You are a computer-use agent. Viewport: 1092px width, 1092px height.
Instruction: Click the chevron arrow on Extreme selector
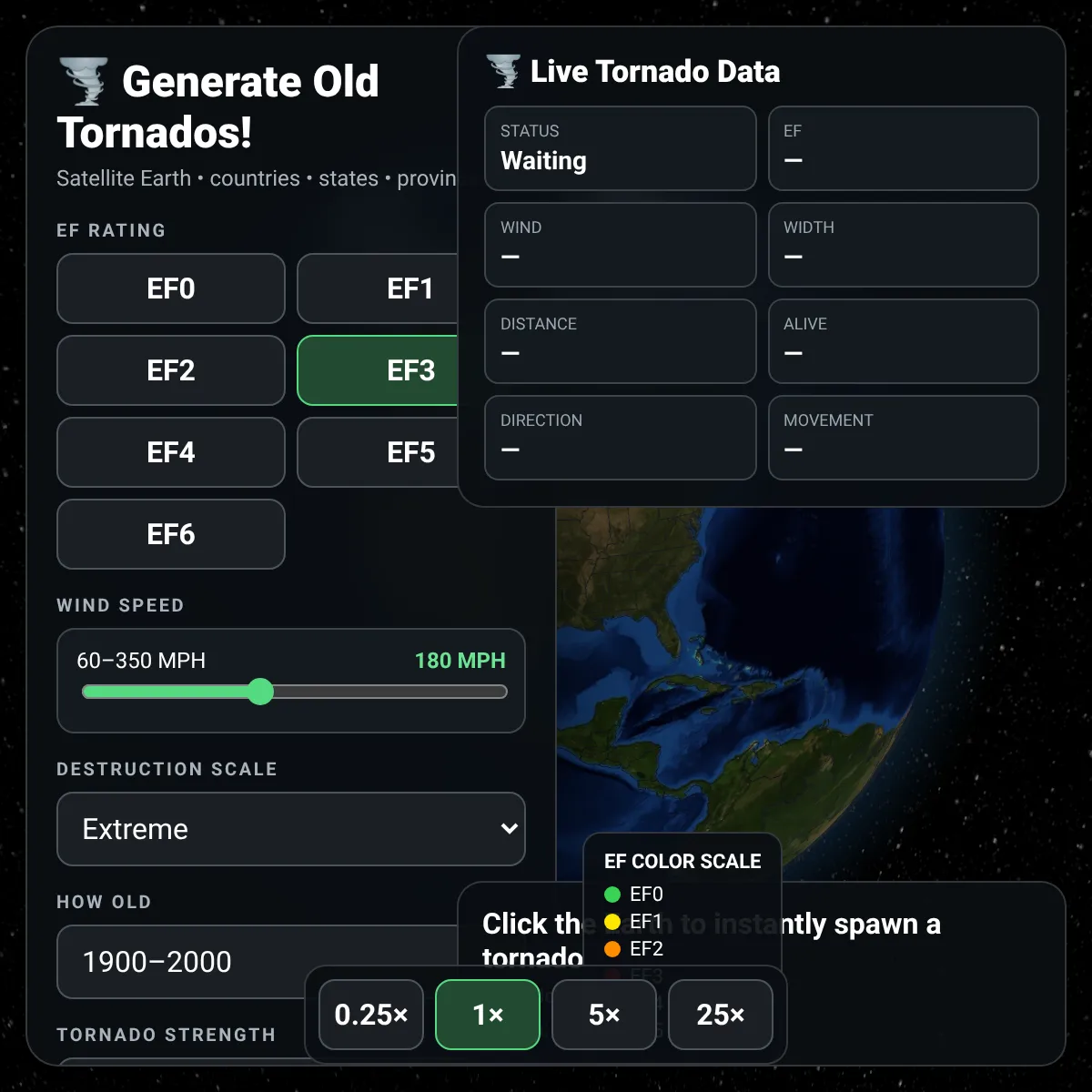click(x=510, y=828)
